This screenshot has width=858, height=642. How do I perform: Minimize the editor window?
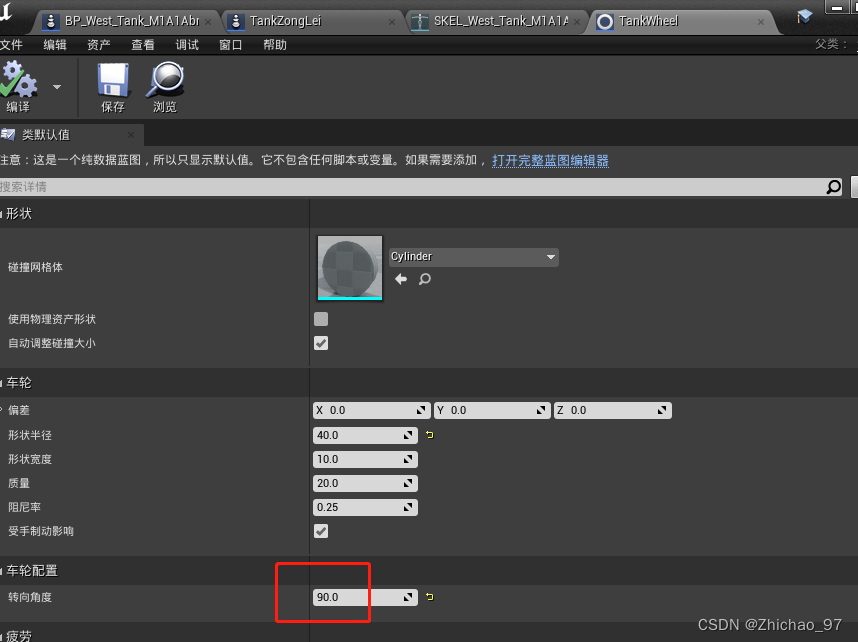coord(837,8)
